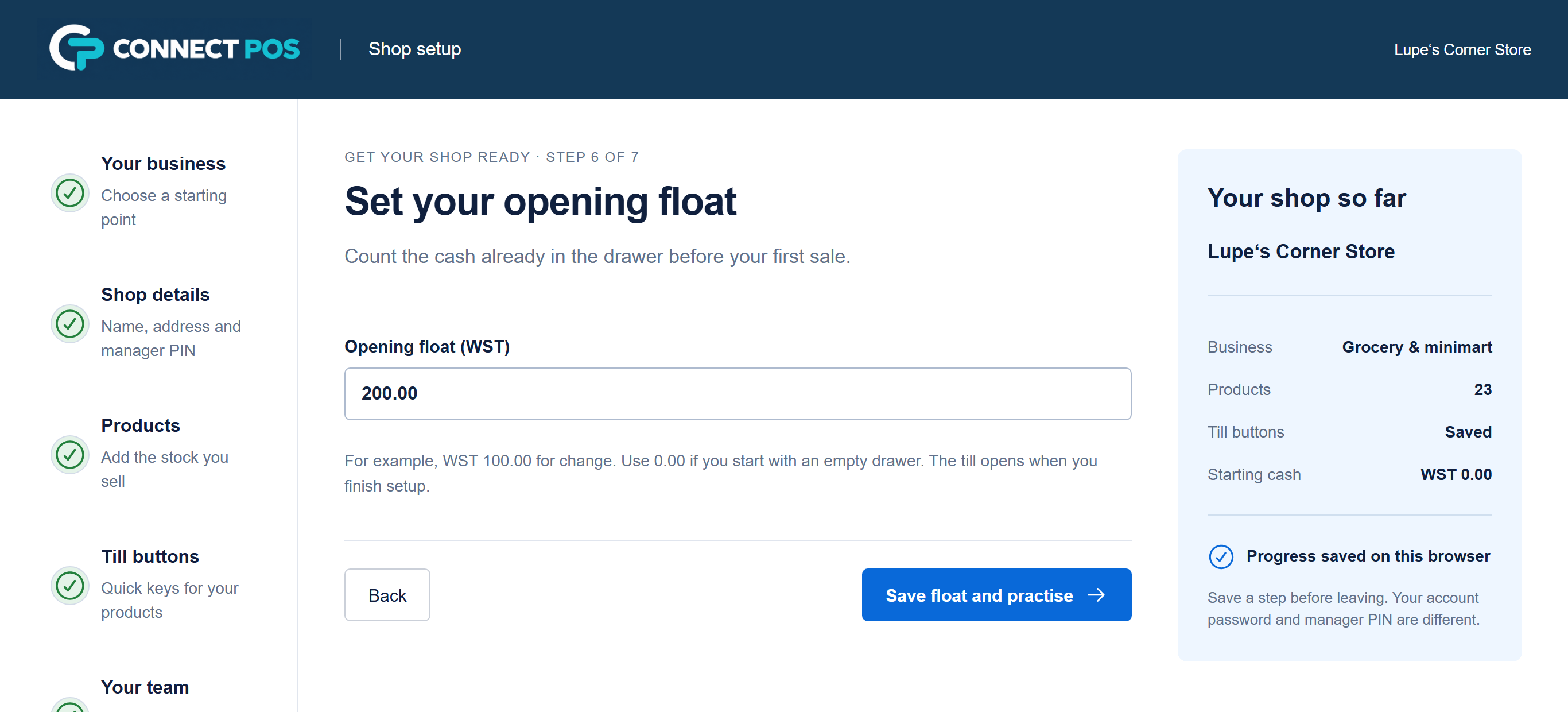The image size is (1568, 712).
Task: Click the Your business green checkmark icon
Action: click(70, 193)
